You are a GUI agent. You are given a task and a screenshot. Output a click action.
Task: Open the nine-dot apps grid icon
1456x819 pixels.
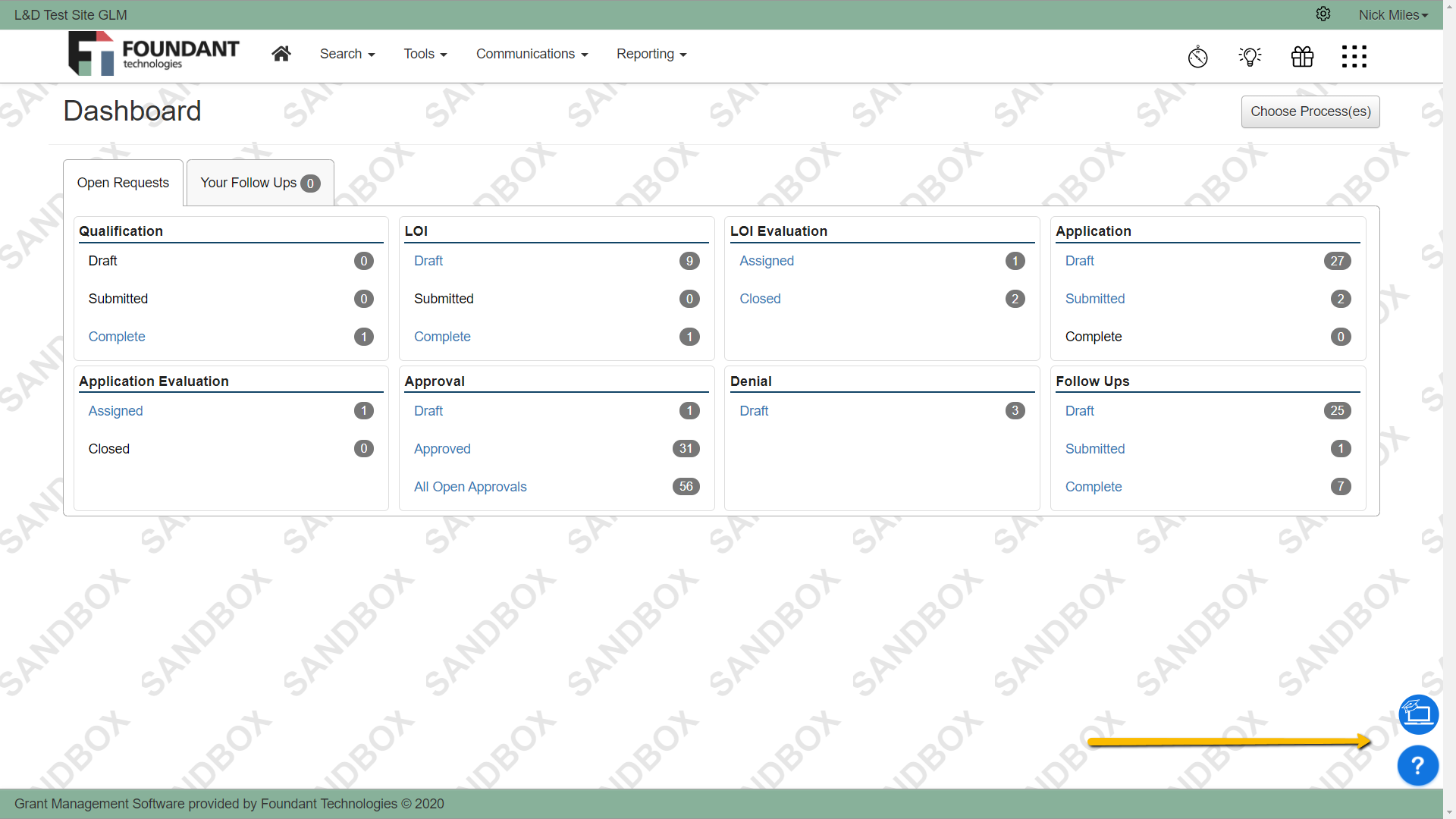click(x=1354, y=56)
